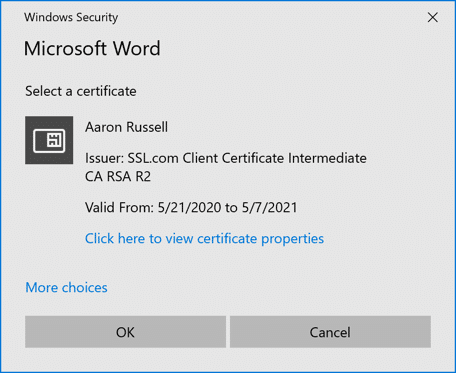Expand More choices link
The height and width of the screenshot is (373, 456).
pyautogui.click(x=66, y=287)
